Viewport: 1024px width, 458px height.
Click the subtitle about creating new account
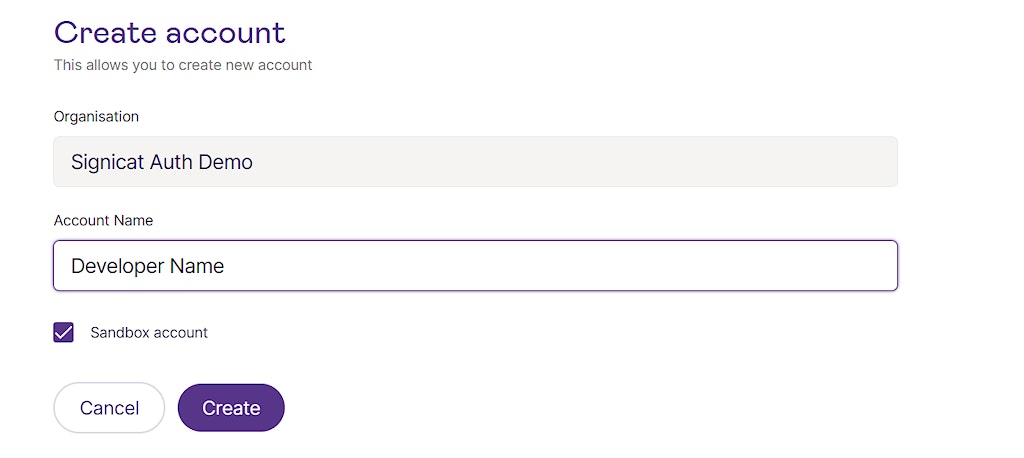pos(183,65)
